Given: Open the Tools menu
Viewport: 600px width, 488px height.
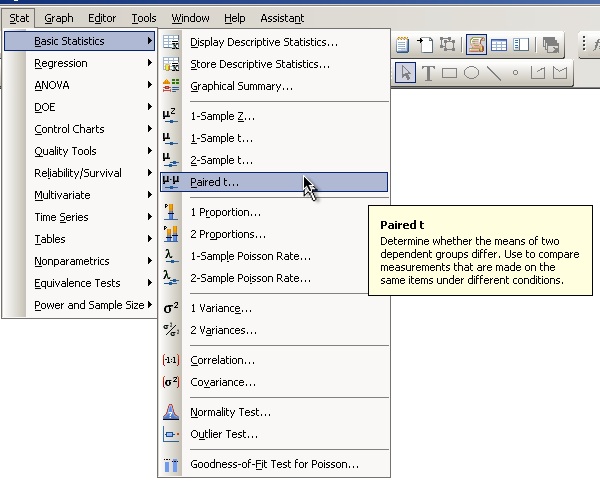Looking at the screenshot, I should click(x=144, y=18).
